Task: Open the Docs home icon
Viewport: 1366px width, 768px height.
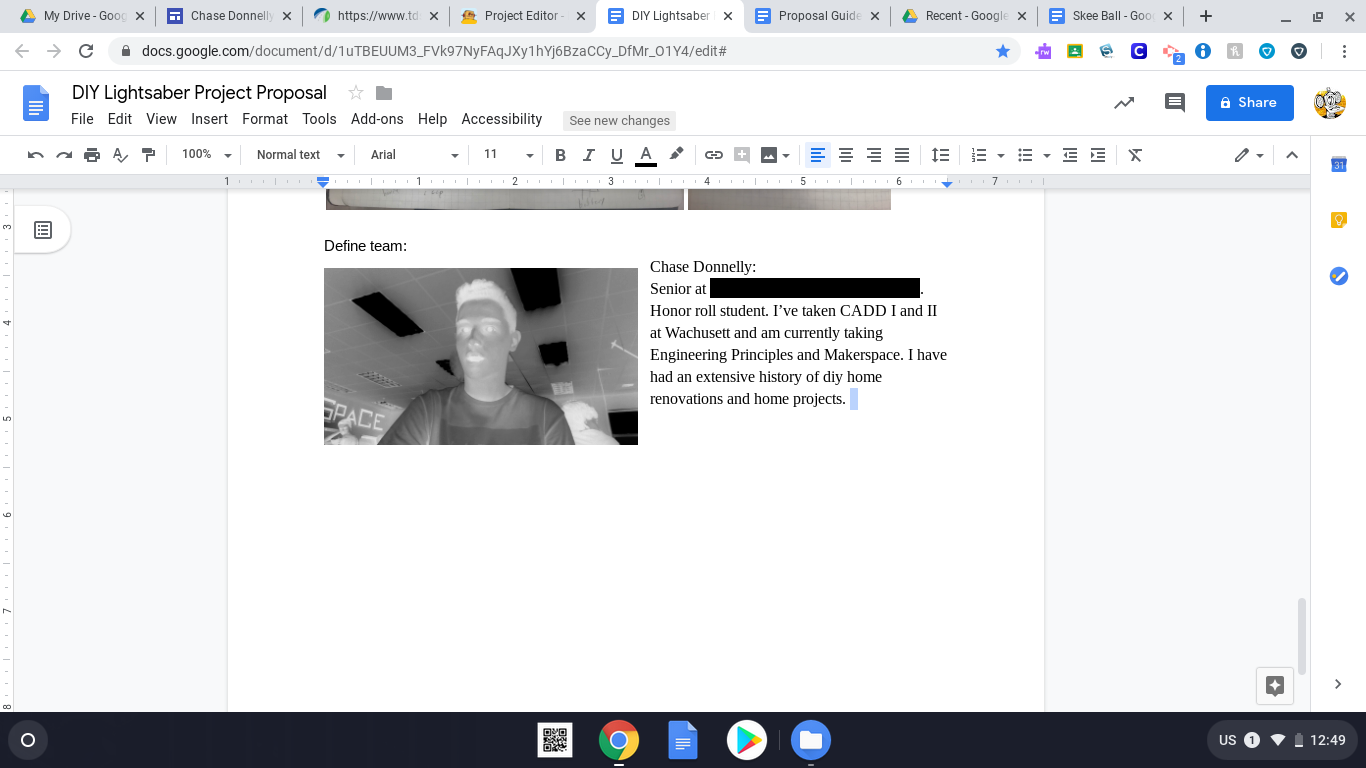Action: (x=36, y=103)
